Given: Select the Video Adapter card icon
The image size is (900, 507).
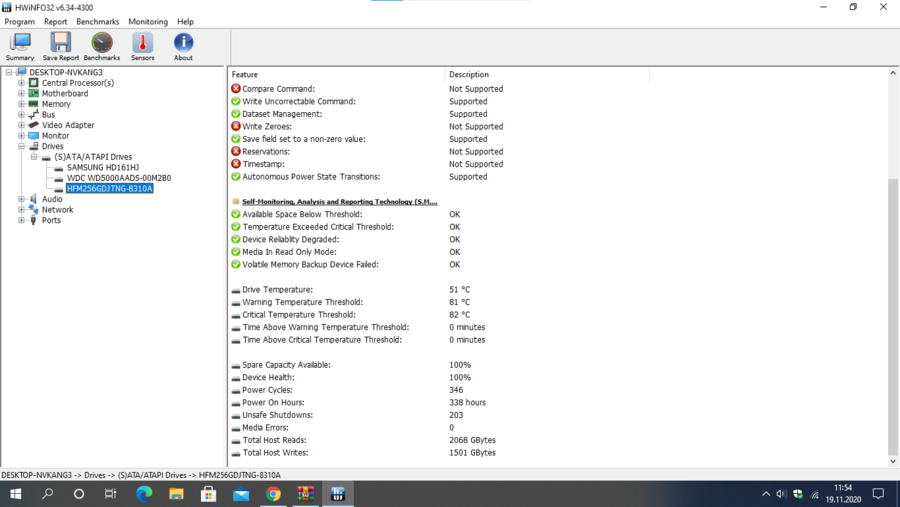Looking at the screenshot, I should coord(34,125).
